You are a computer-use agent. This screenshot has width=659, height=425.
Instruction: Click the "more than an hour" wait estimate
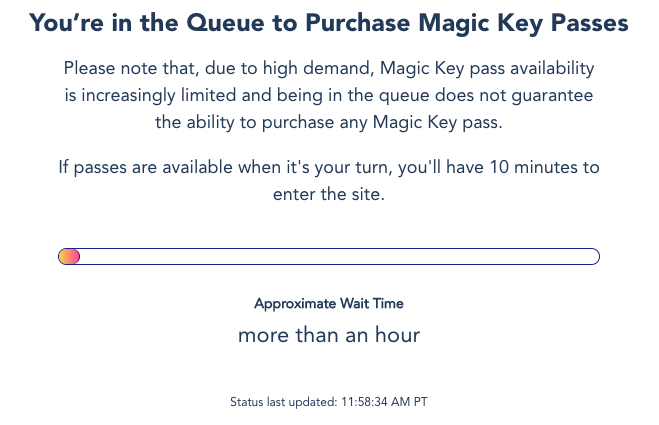coord(329,335)
